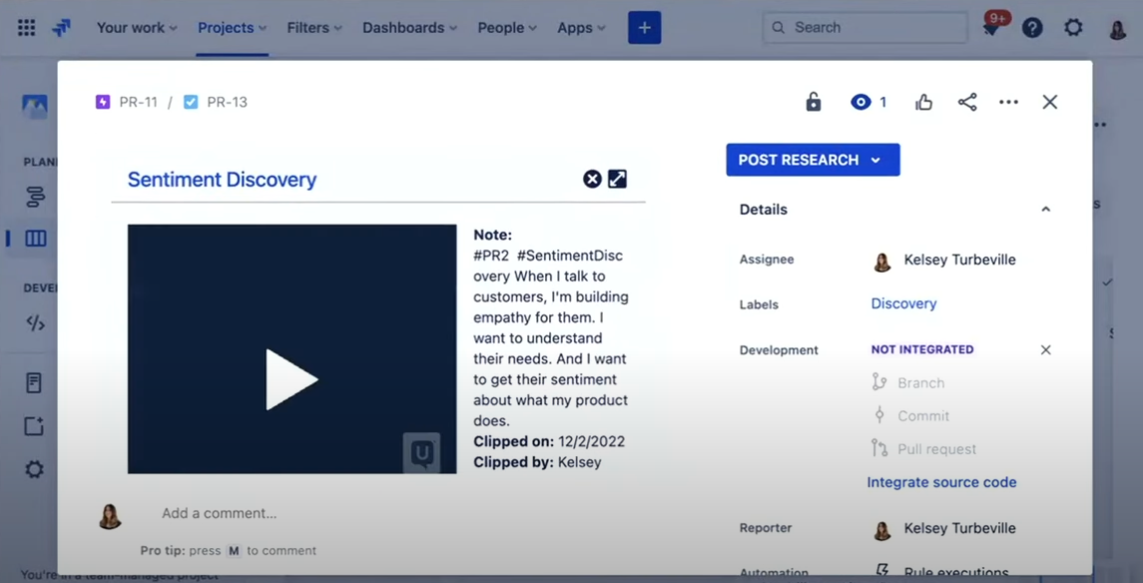Open the People menu
This screenshot has height=583, width=1143.
[507, 28]
